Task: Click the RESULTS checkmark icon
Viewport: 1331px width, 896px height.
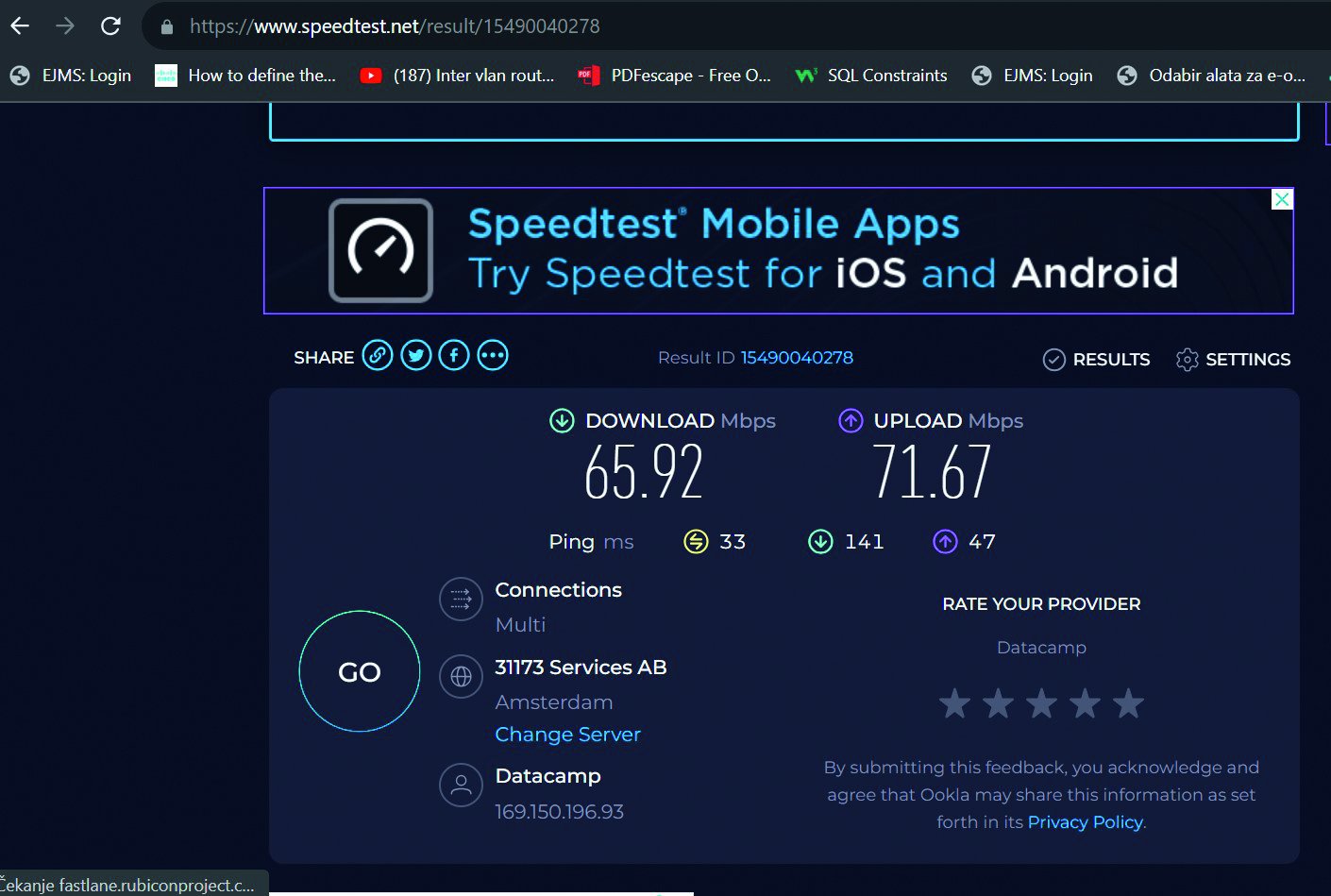Action: point(1054,360)
